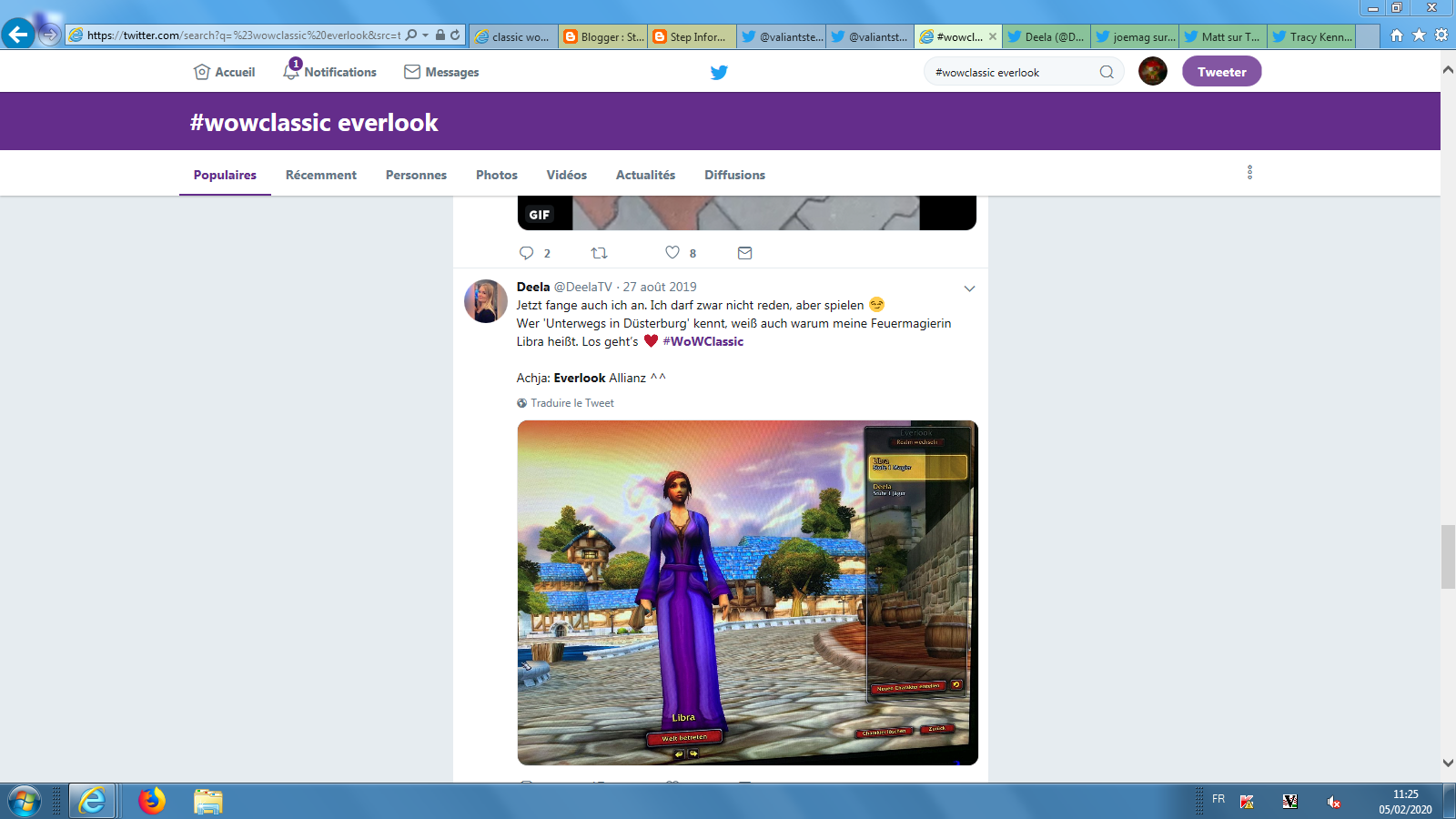The height and width of the screenshot is (819, 1456).
Task: Open Windows Explorer folder from taskbar
Action: (x=207, y=801)
